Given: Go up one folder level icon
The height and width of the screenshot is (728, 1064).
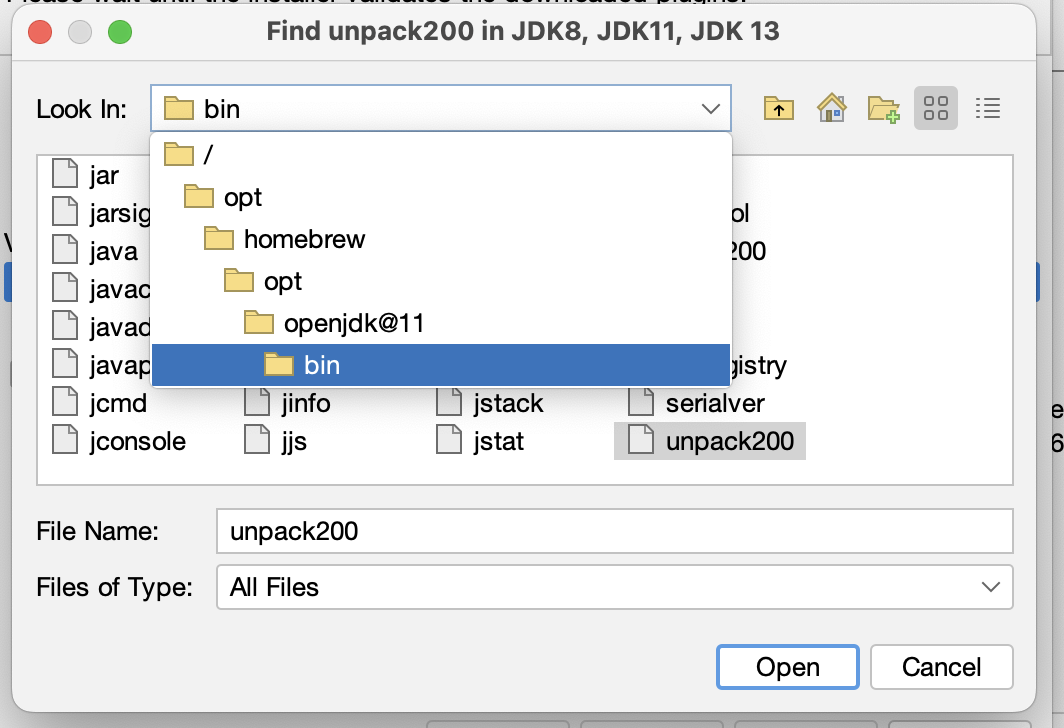Looking at the screenshot, I should click(x=779, y=109).
